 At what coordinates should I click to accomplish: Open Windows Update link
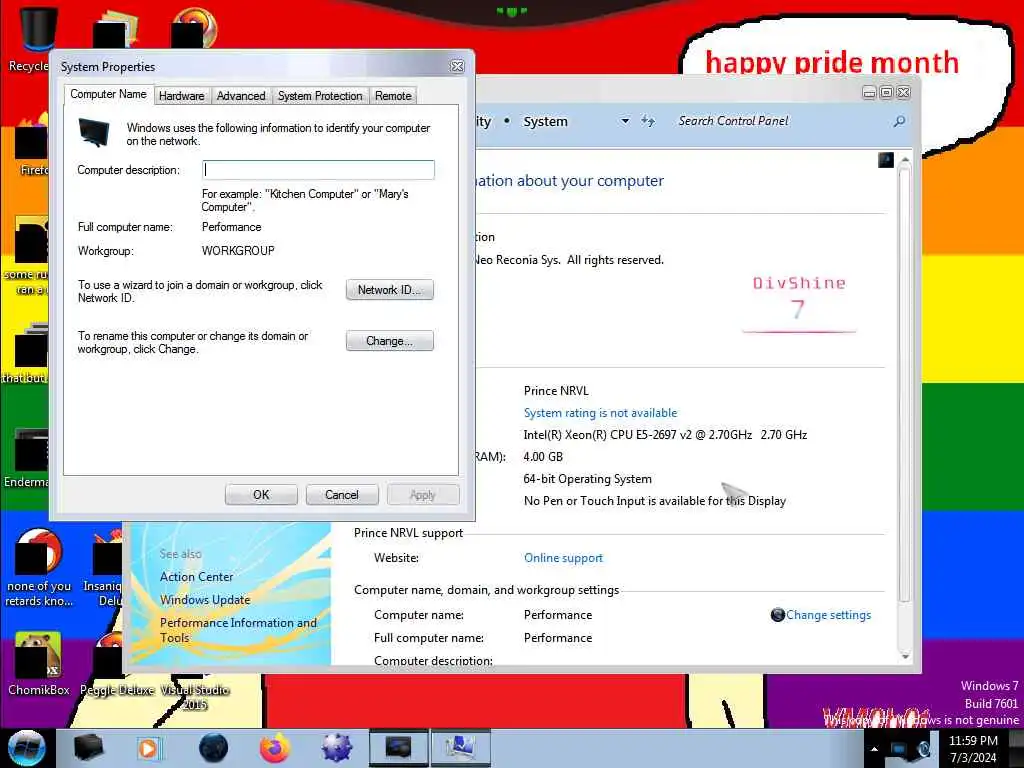(x=205, y=600)
